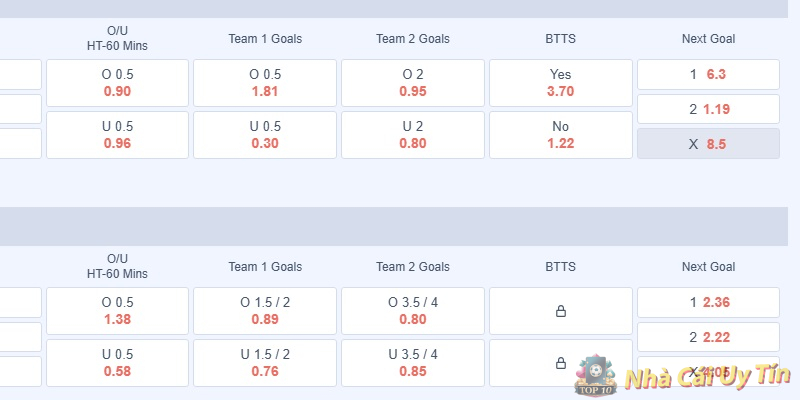800x400 pixels.
Task: Choose Next Goal X at 8.5
Action: coord(708,144)
